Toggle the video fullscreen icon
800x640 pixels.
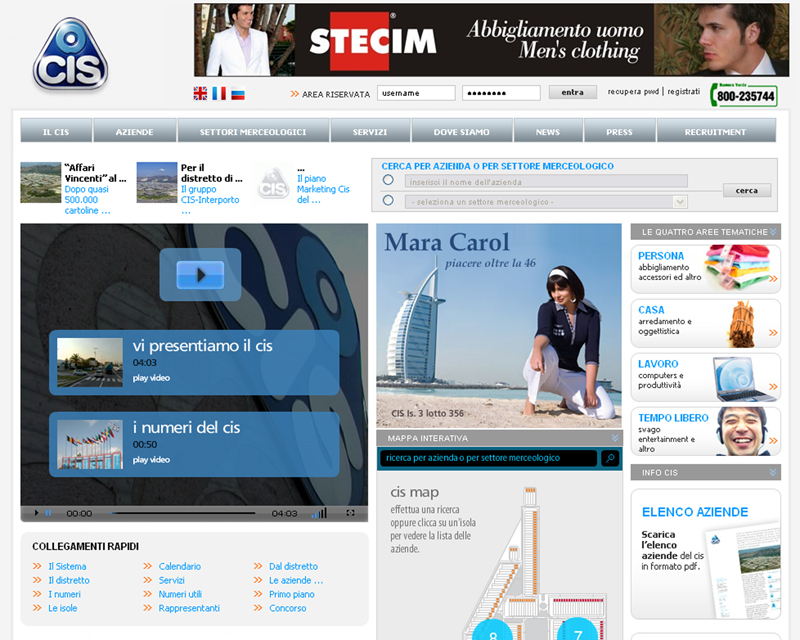click(x=351, y=513)
